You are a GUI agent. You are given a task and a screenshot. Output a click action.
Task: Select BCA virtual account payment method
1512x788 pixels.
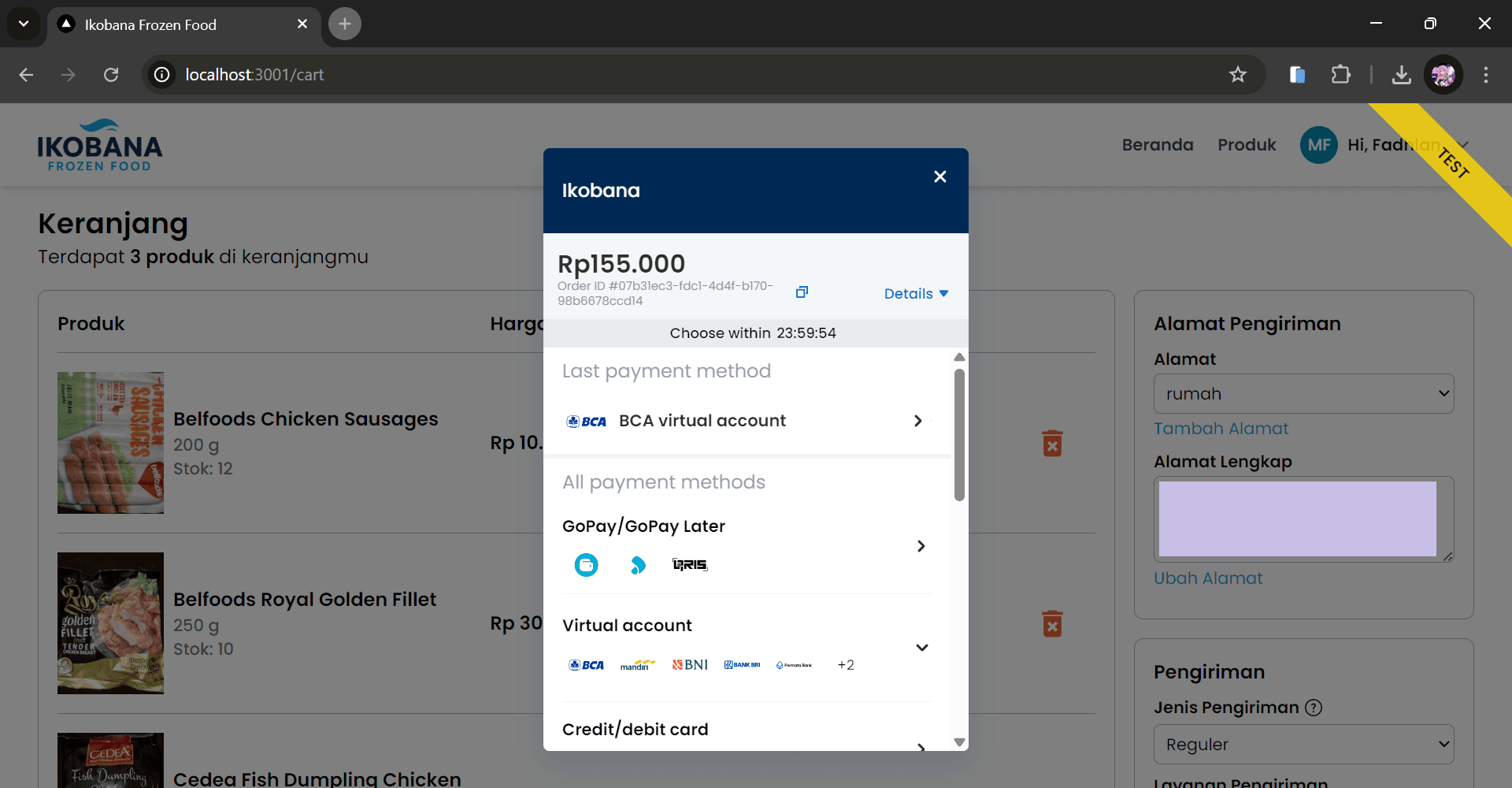(x=744, y=421)
